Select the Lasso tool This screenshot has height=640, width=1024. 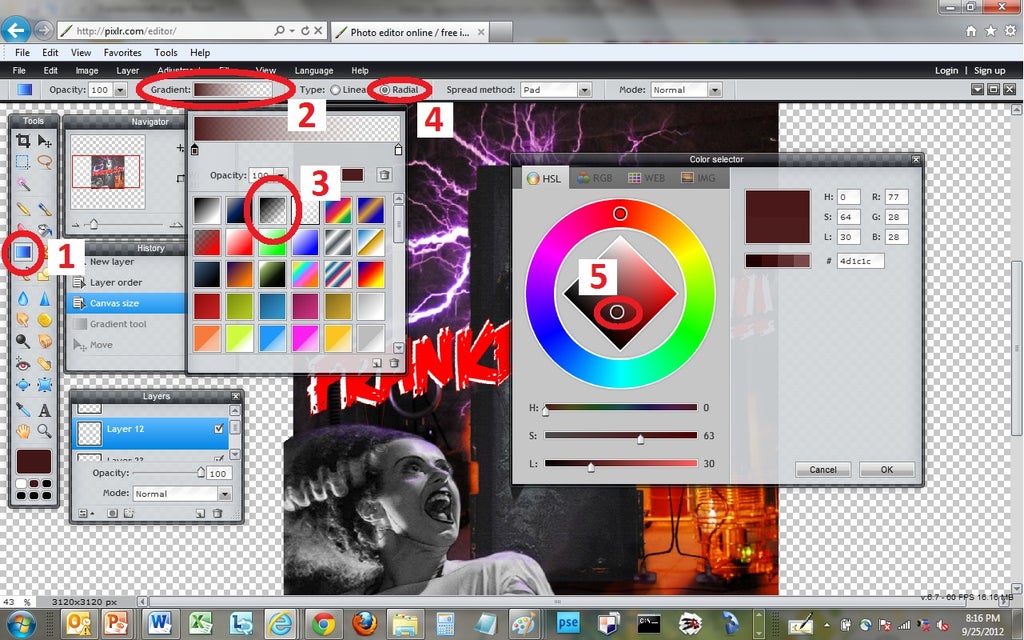pos(44,161)
